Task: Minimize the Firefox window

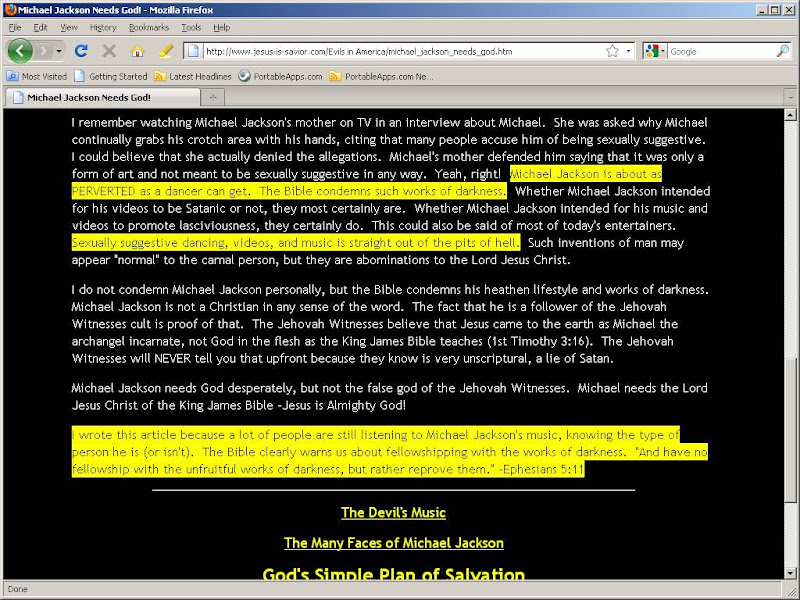Action: pyautogui.click(x=762, y=10)
